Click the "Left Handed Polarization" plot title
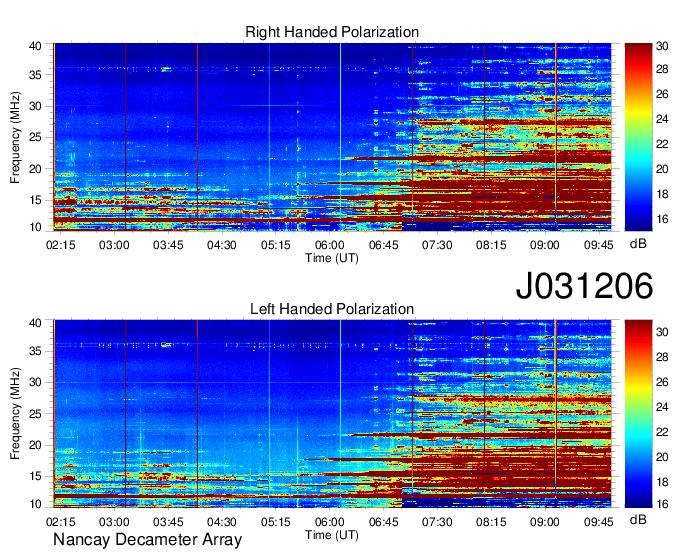Image resolution: width=680 pixels, height=552 pixels. pos(332,309)
